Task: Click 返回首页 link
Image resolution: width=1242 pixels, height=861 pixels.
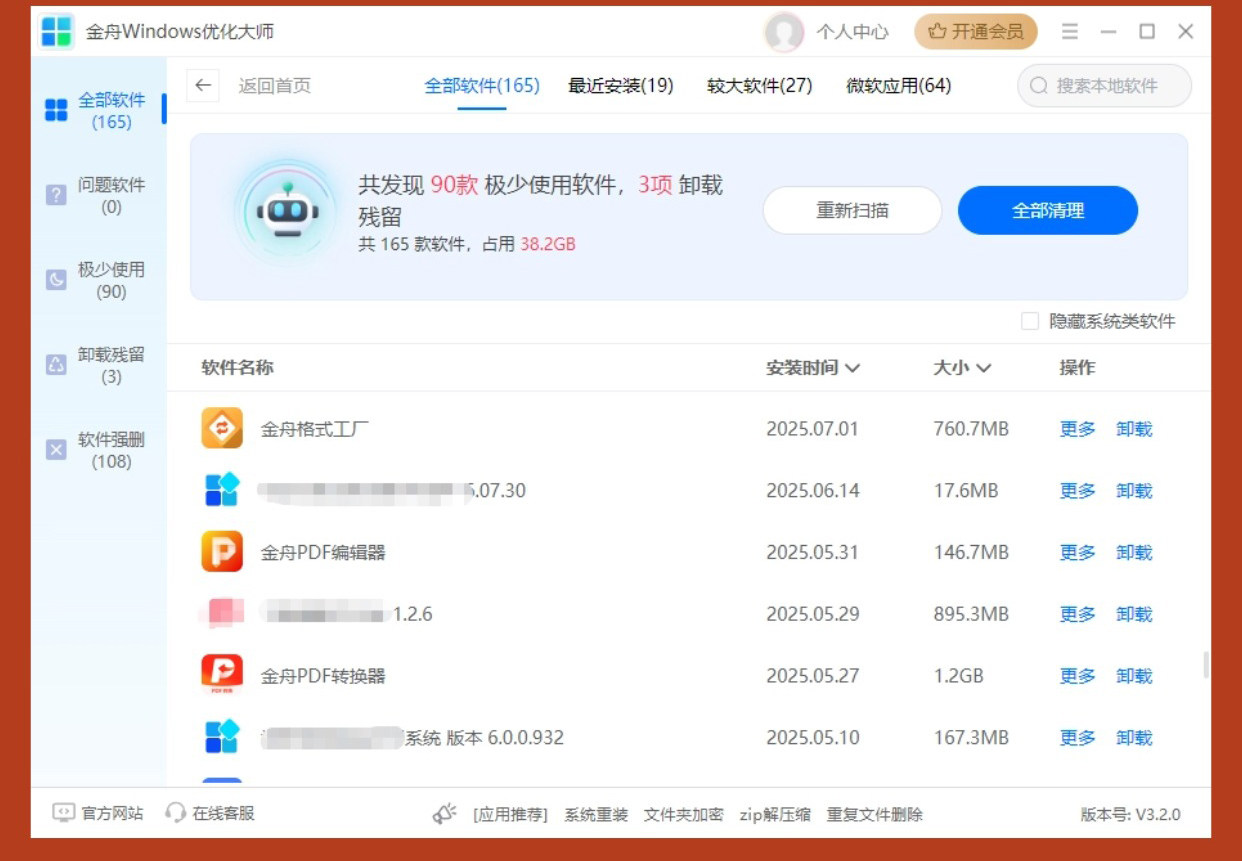Action: pos(275,86)
